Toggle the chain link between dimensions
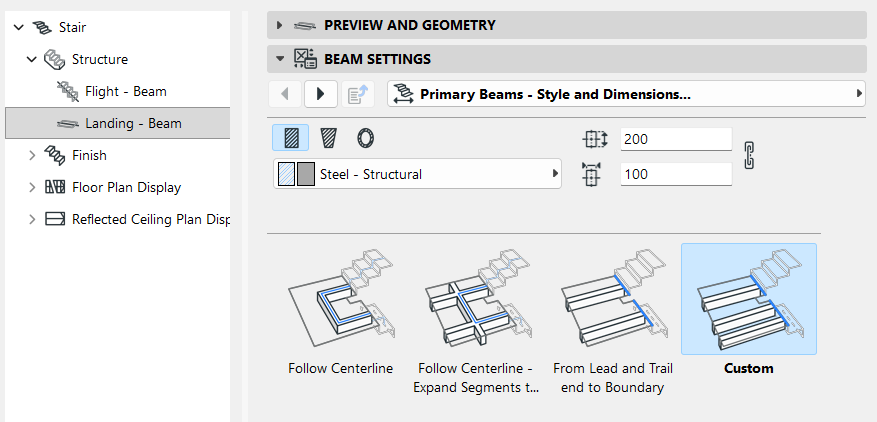 coord(749,156)
